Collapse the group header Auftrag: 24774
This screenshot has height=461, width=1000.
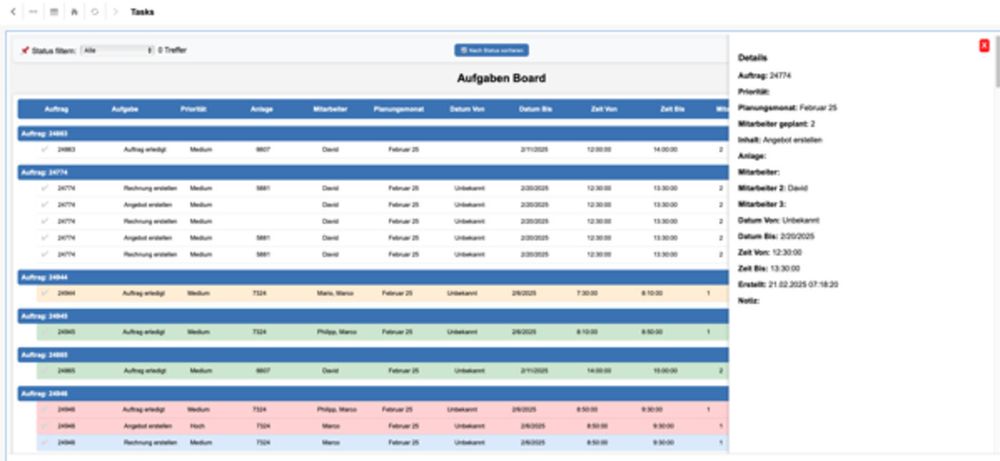coord(373,172)
